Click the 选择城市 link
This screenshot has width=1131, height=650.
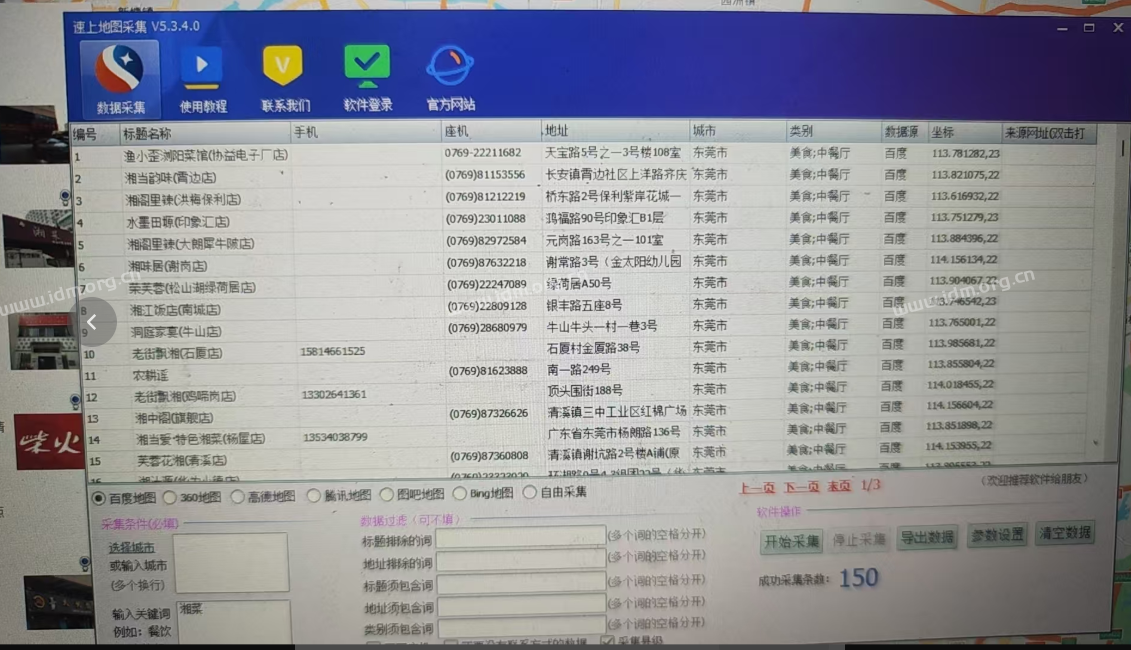[x=132, y=548]
